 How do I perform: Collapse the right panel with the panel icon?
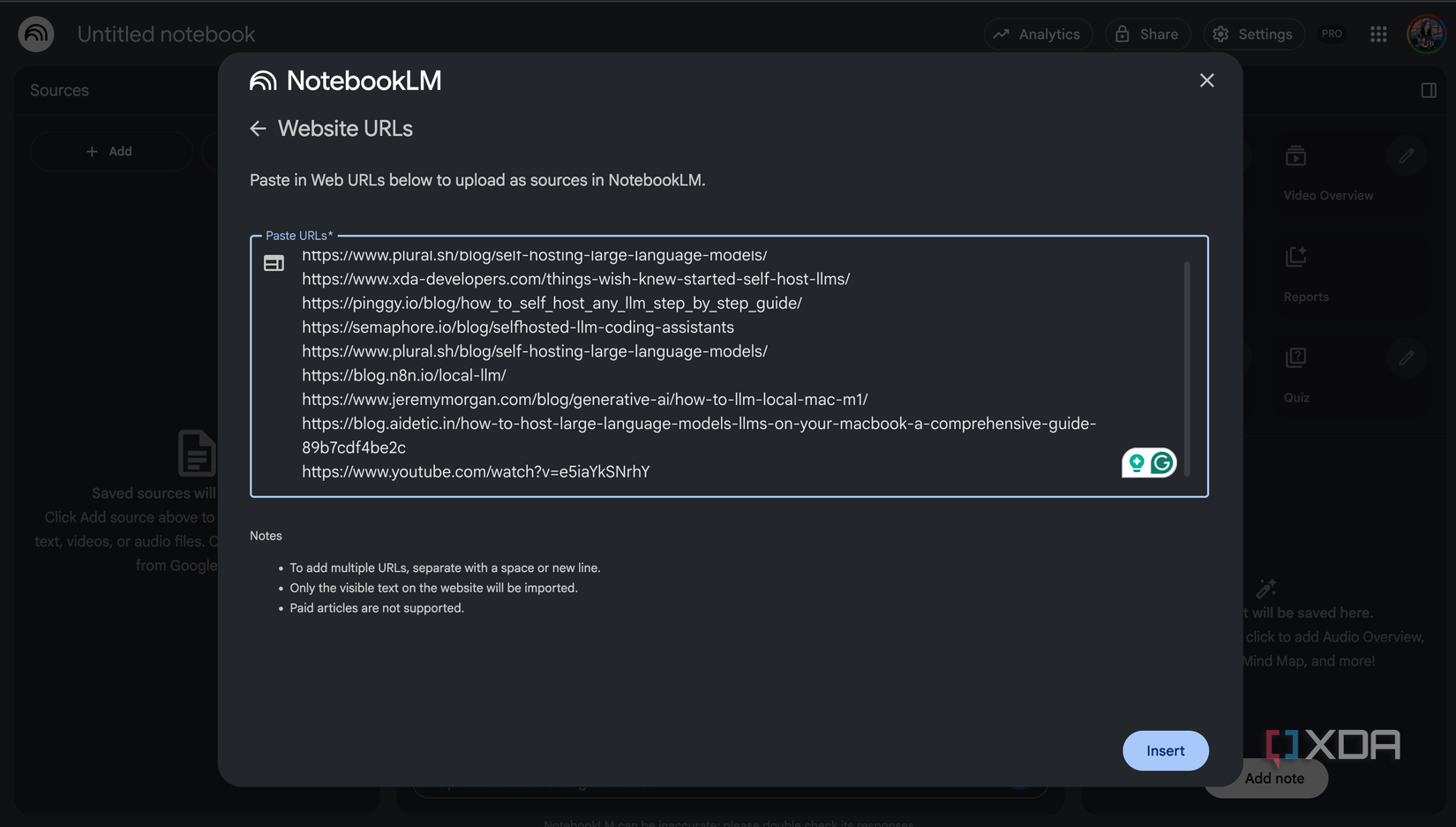click(x=1429, y=89)
